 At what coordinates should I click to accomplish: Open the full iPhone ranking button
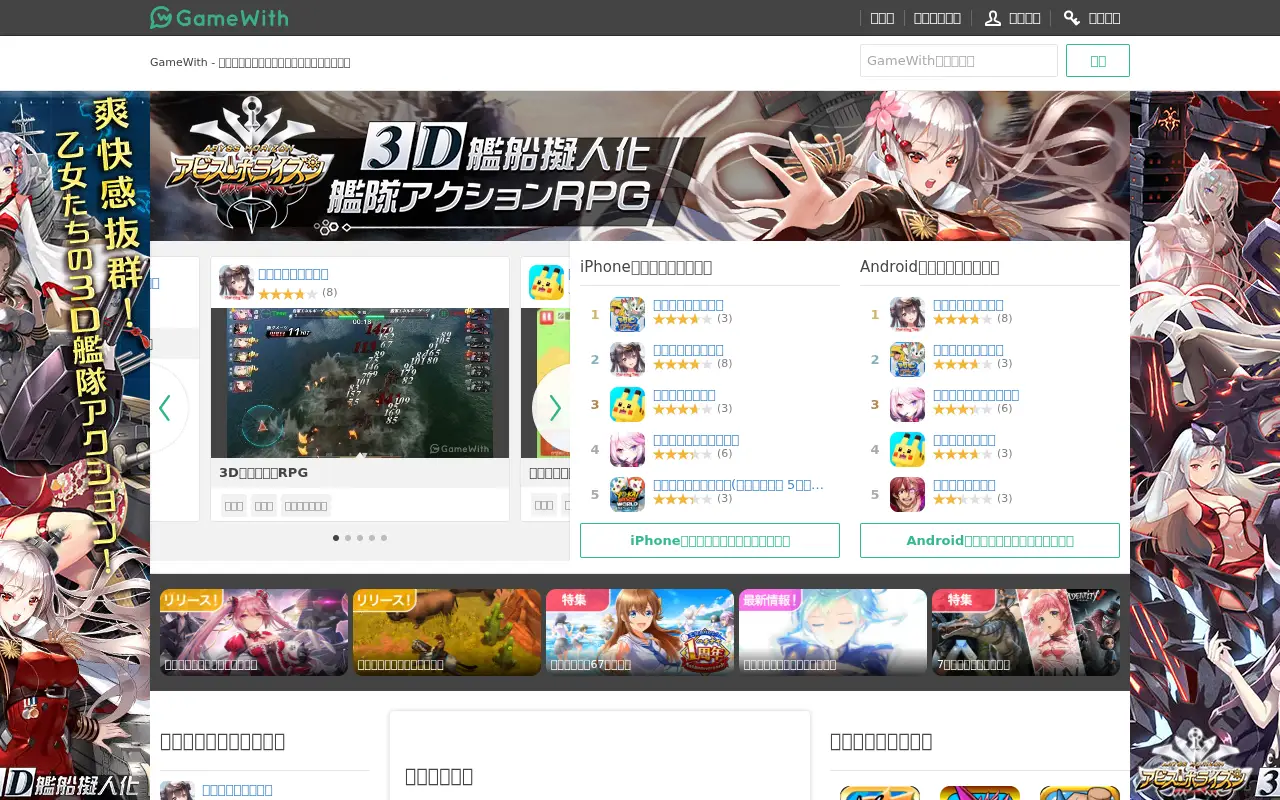[710, 540]
